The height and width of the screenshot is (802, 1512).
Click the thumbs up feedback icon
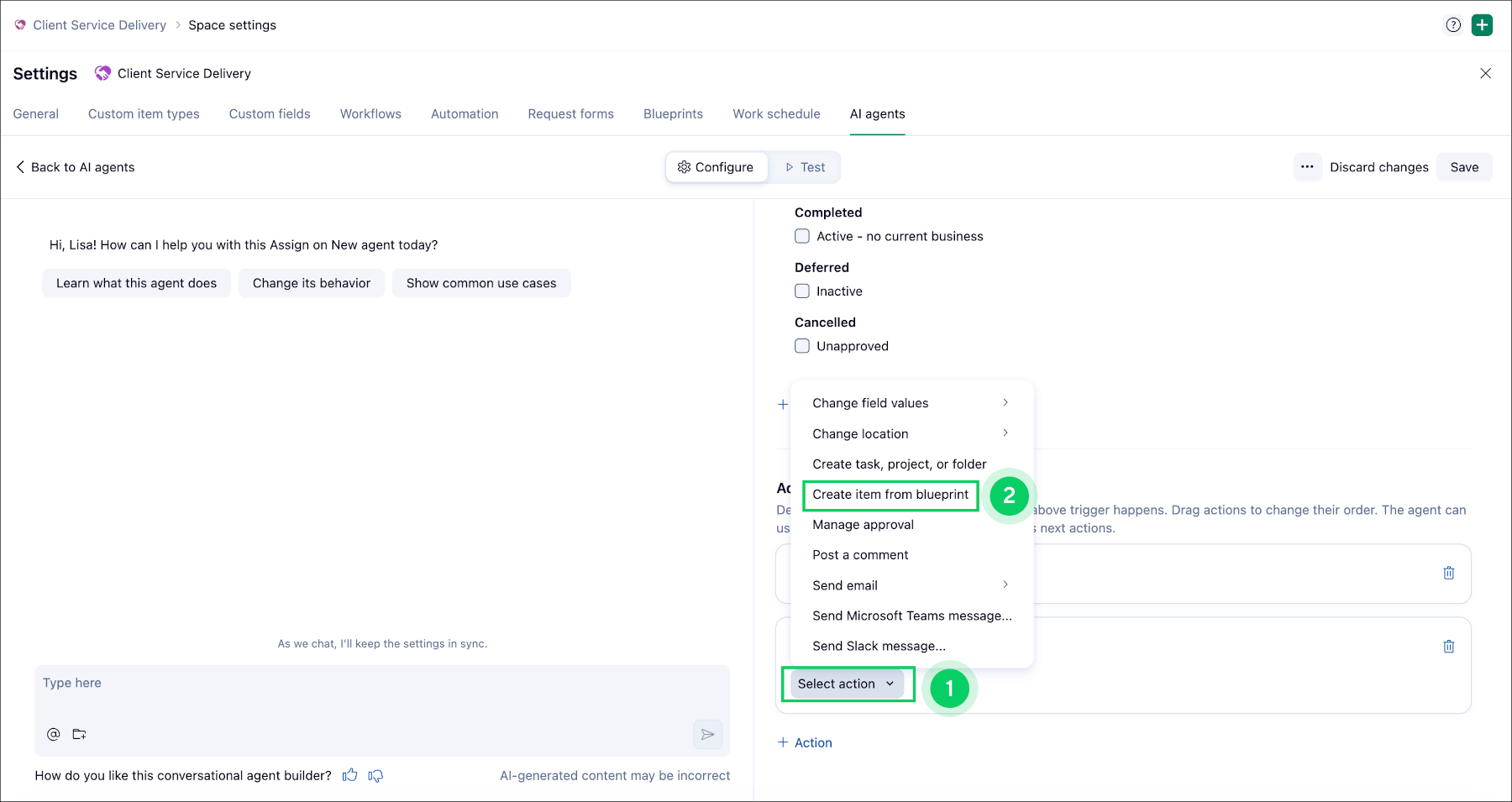(x=350, y=775)
